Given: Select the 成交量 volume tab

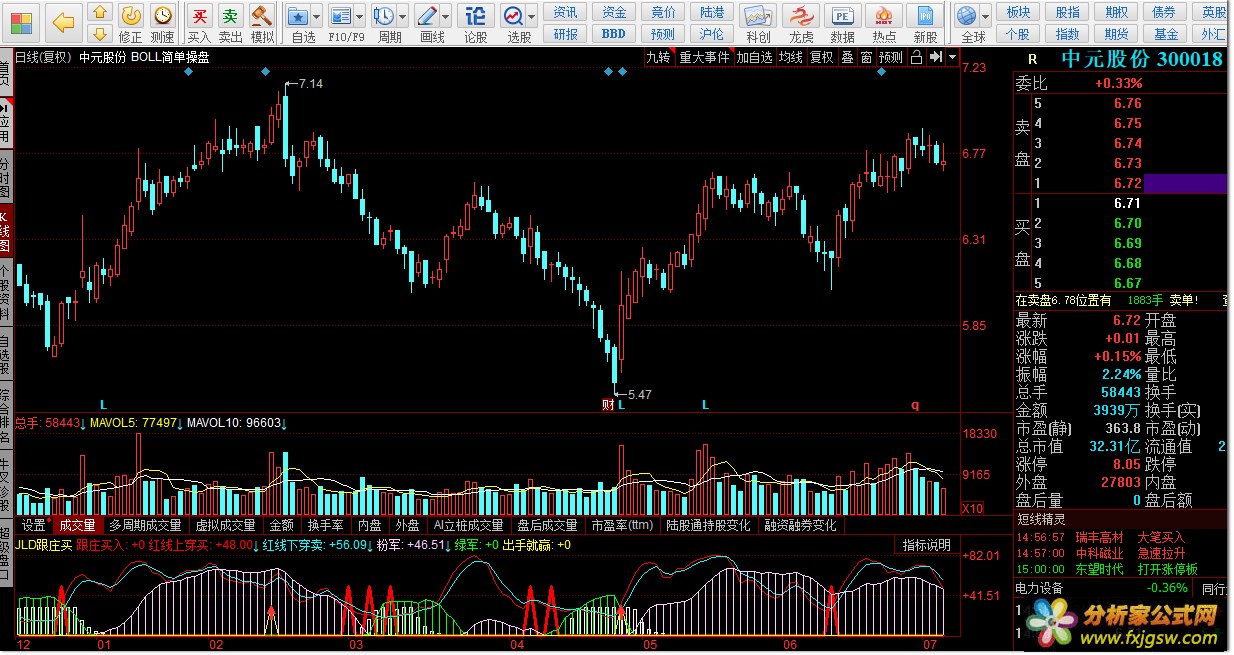Looking at the screenshot, I should 78,525.
